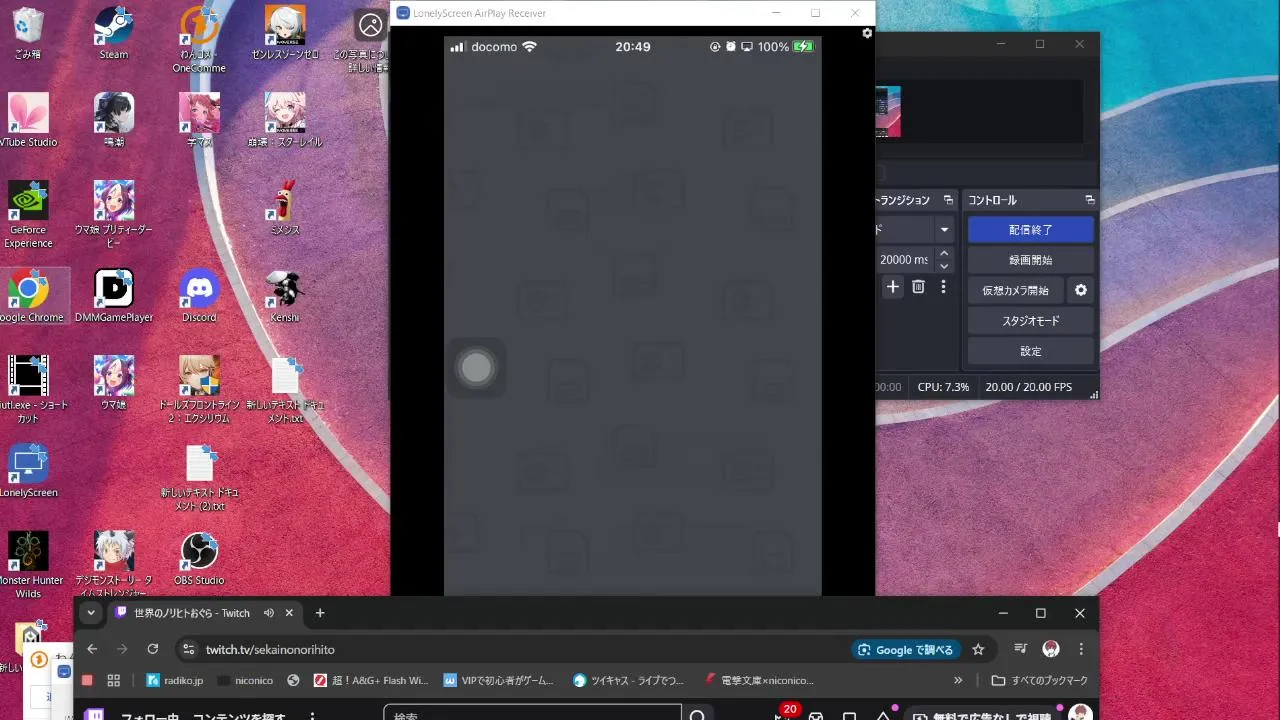Pop out the OBS transitions dock

[948, 200]
